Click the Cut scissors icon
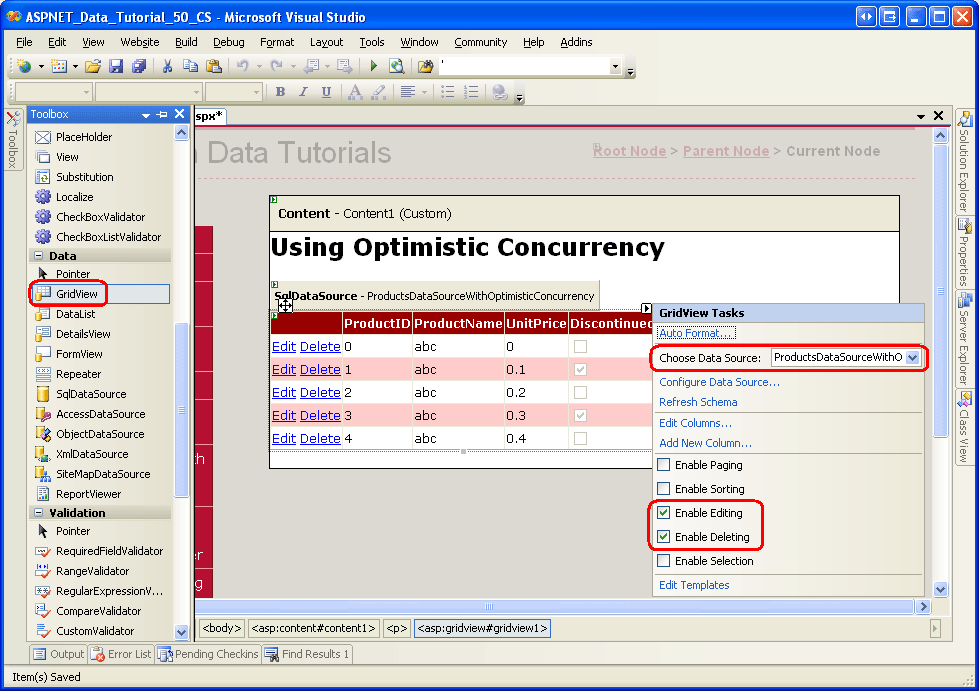 click(x=168, y=66)
